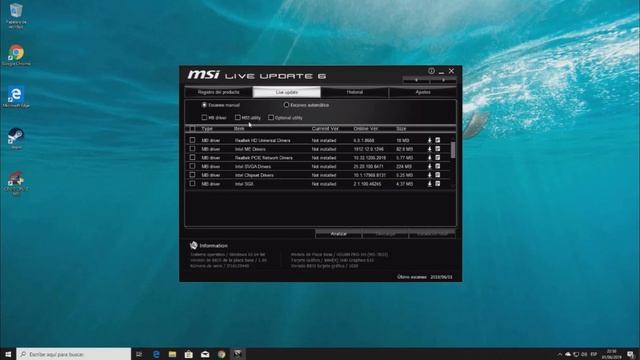This screenshot has height=360, width=640.
Task: Open Task View on the taskbar
Action: (139, 354)
